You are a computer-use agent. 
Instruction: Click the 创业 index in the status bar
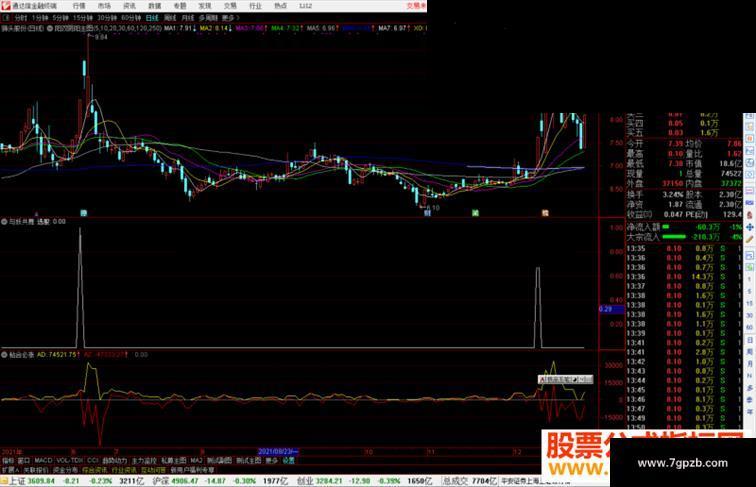pyautogui.click(x=304, y=481)
